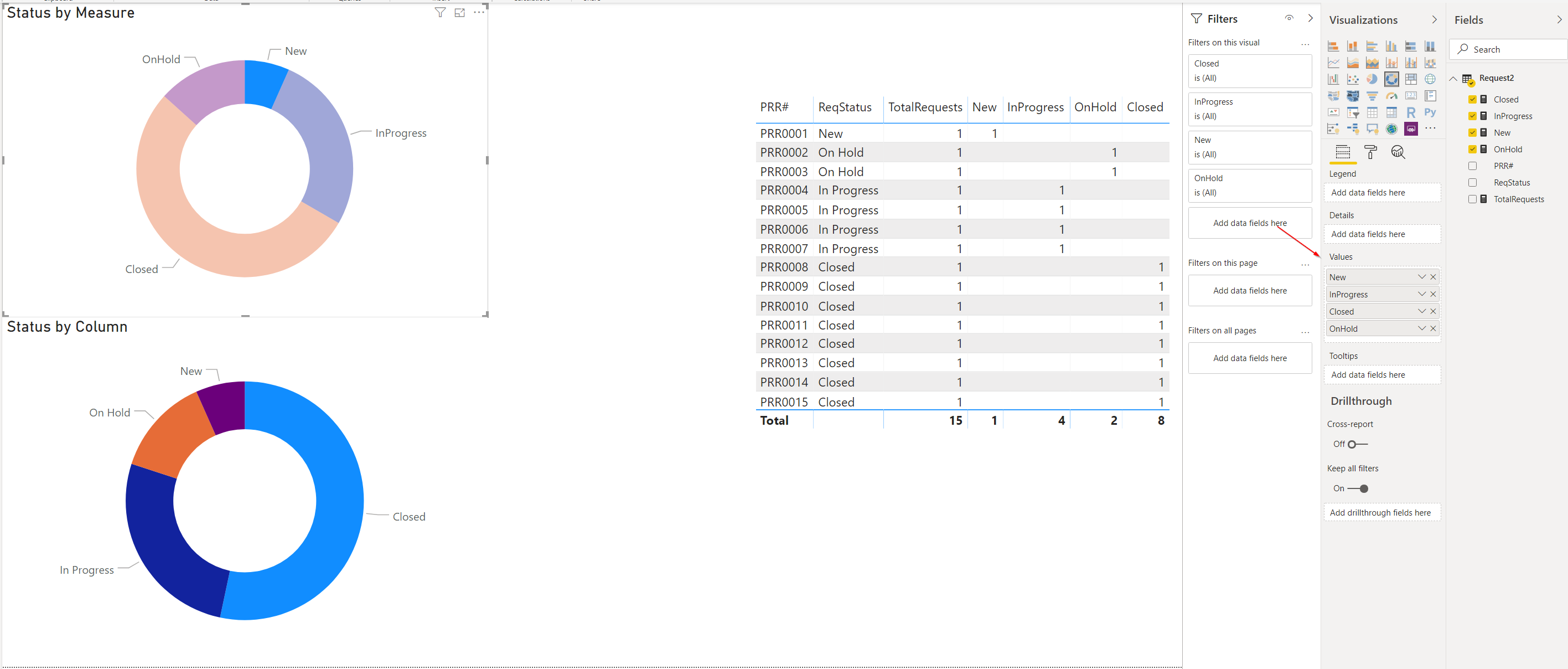This screenshot has height=669, width=1568.
Task: Select the R script visual
Action: click(1411, 112)
